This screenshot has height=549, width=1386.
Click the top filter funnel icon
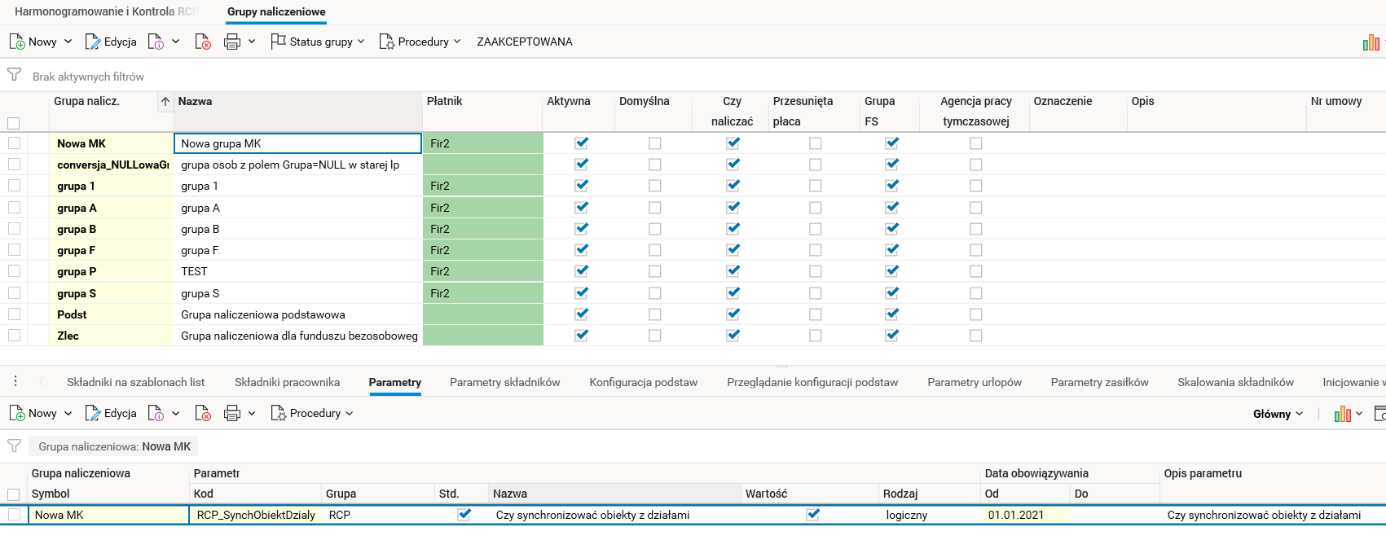pyautogui.click(x=14, y=75)
